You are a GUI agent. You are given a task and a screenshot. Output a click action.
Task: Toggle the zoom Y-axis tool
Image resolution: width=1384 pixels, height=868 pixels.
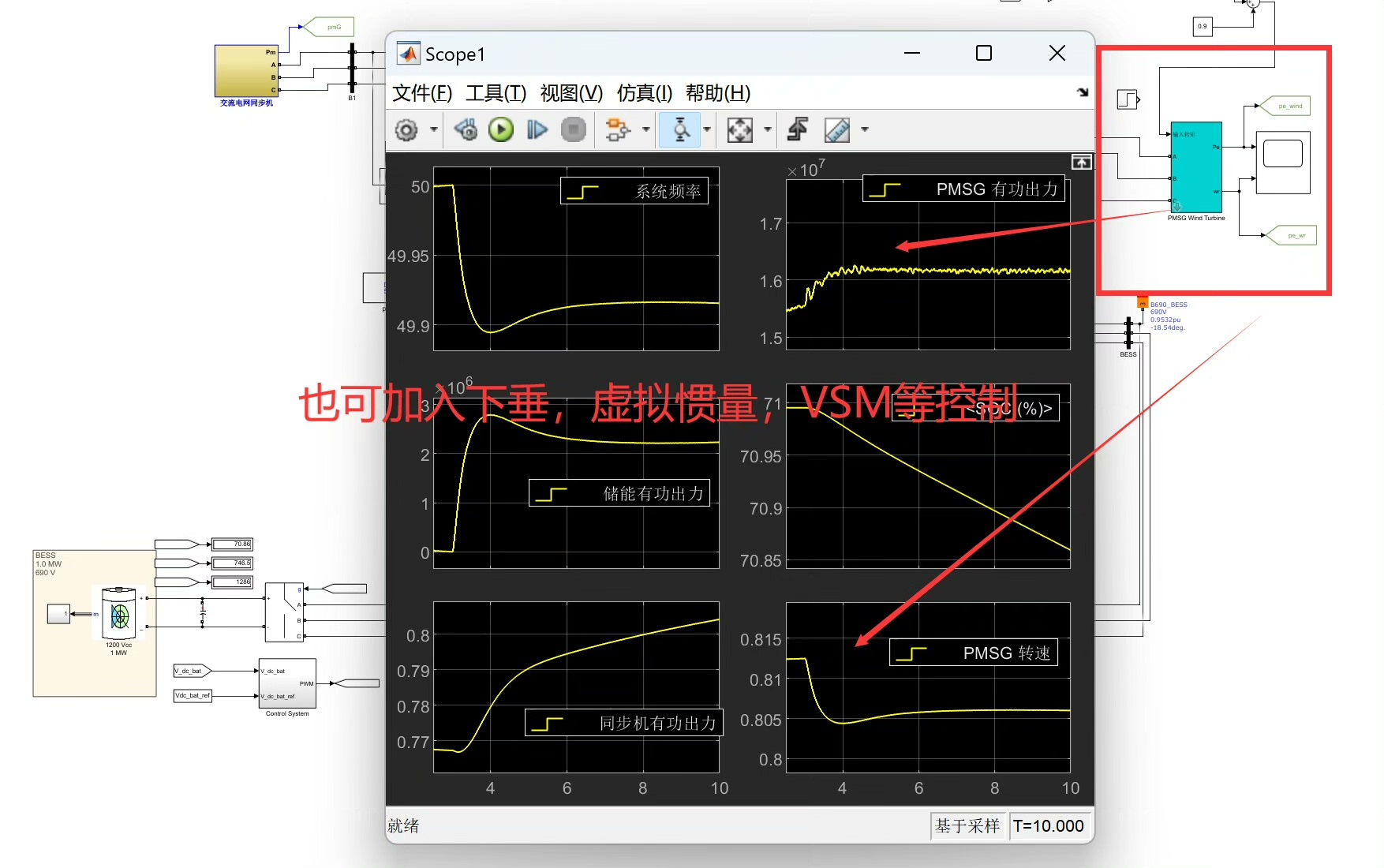680,130
